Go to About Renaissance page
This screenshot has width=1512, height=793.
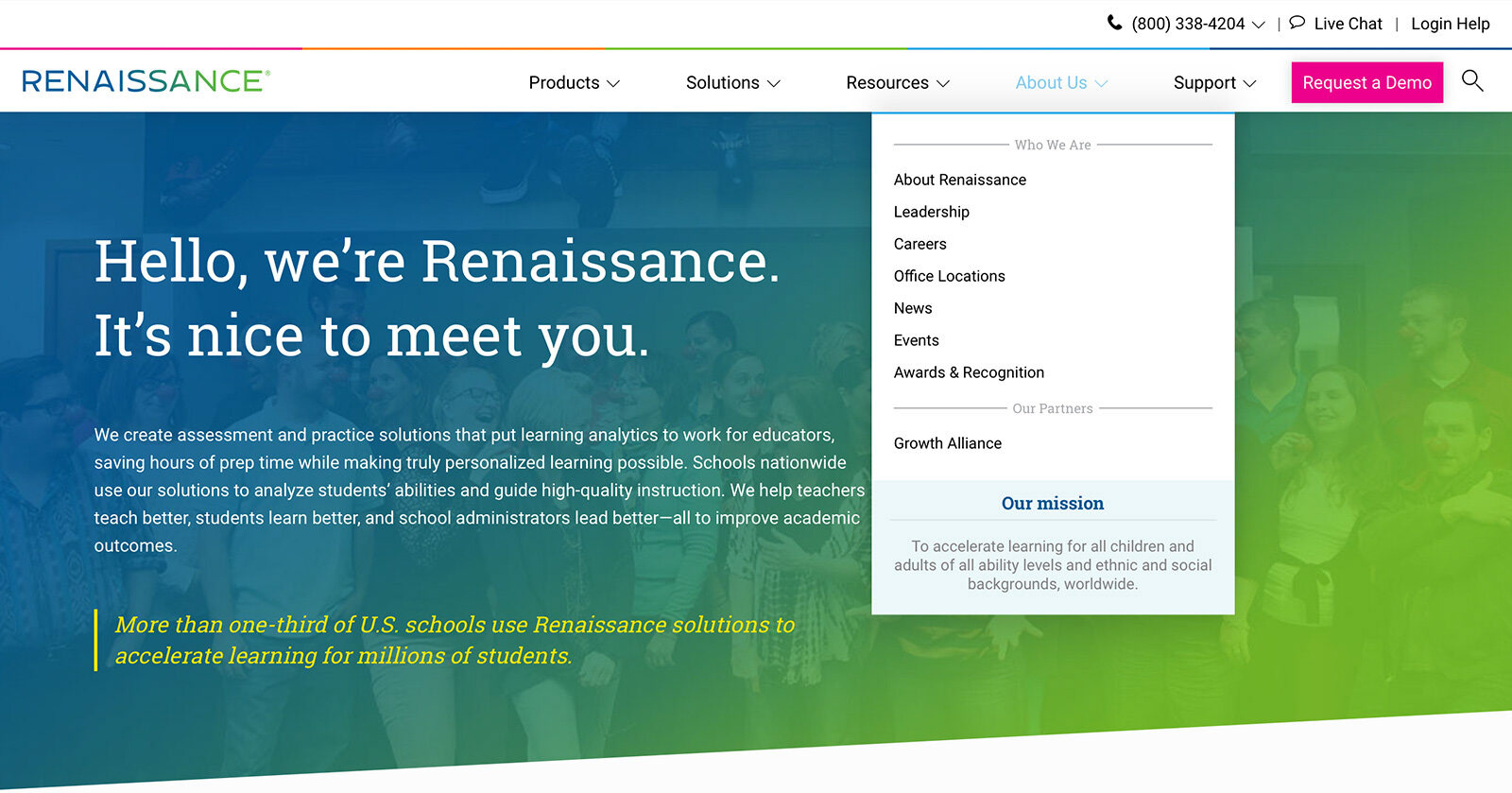(960, 180)
